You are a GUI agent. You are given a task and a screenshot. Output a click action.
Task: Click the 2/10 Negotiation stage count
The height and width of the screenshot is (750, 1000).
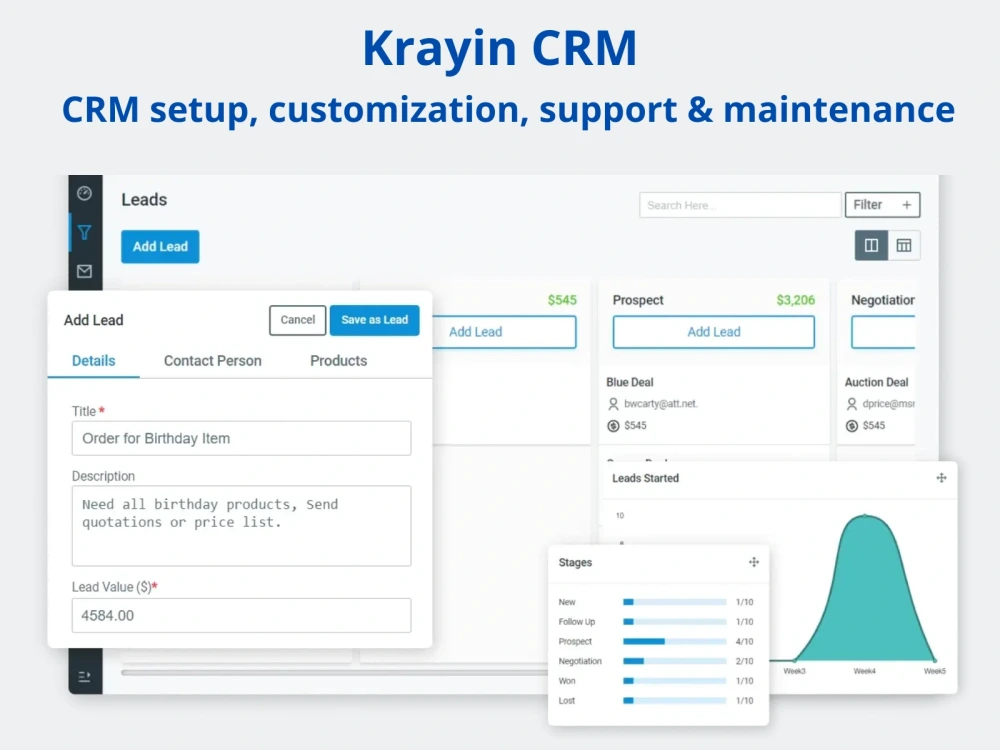pos(744,661)
